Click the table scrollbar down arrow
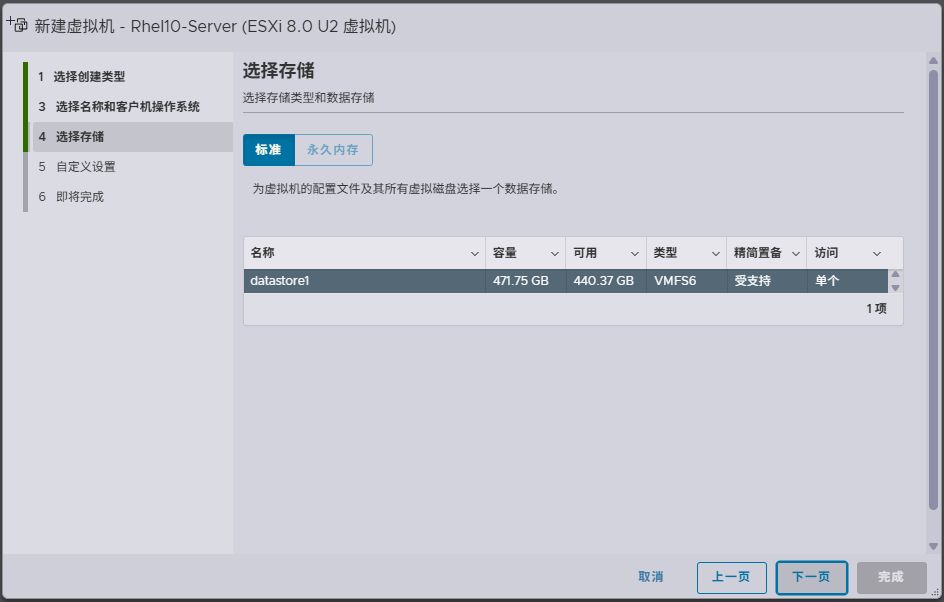Image resolution: width=944 pixels, height=602 pixels. click(895, 288)
